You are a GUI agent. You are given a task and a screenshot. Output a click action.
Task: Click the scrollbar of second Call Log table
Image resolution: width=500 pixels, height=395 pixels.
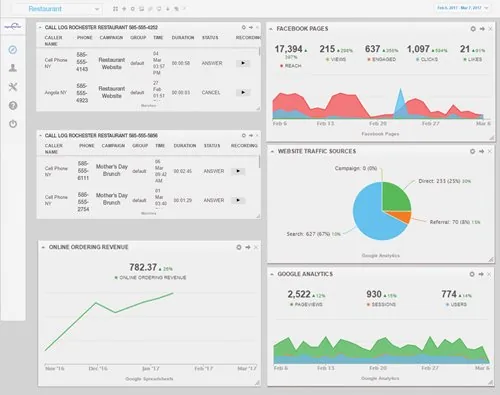[x=259, y=162]
